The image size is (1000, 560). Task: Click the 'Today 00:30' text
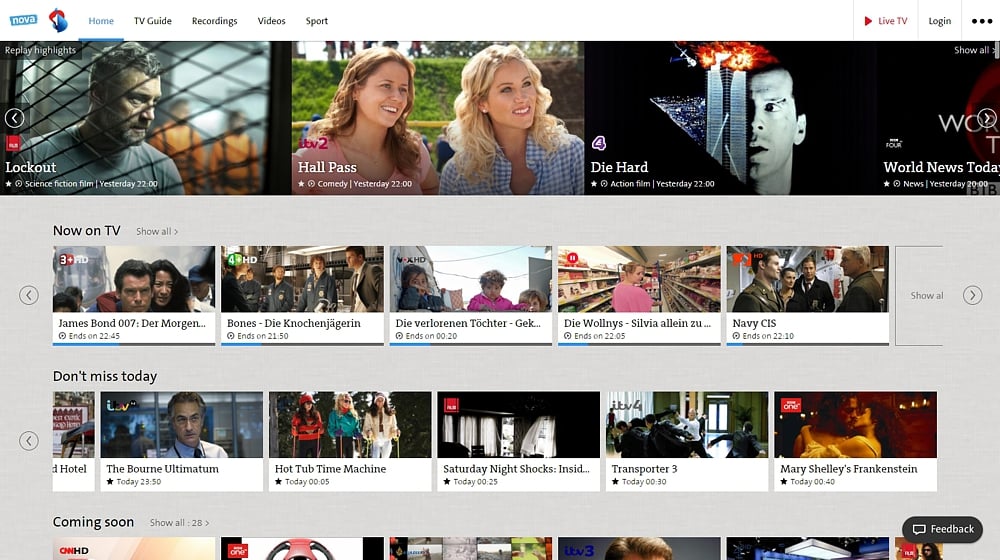[x=643, y=482]
